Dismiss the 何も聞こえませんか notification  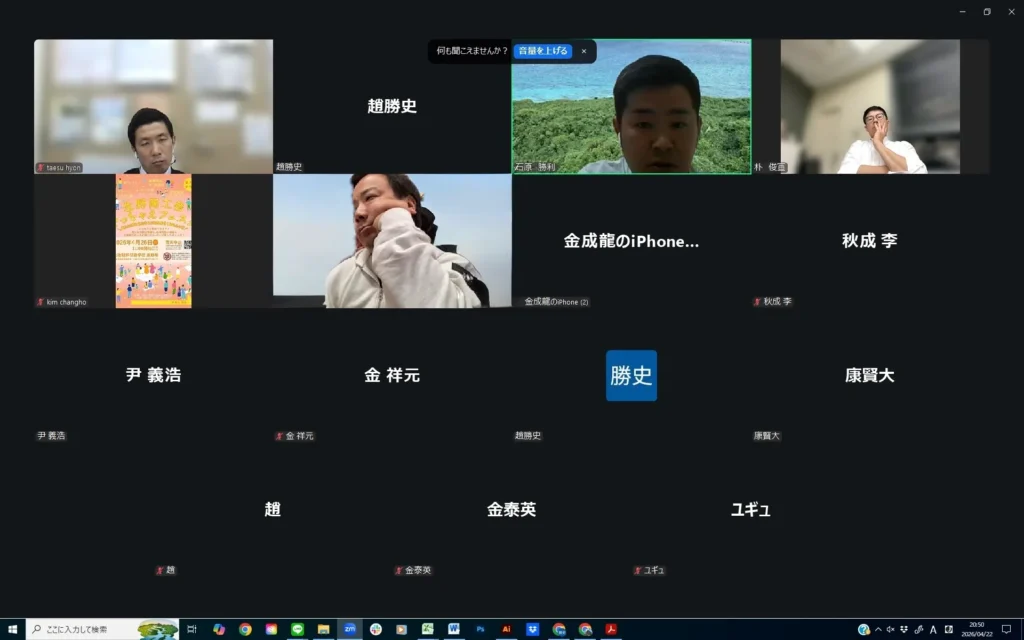584,51
